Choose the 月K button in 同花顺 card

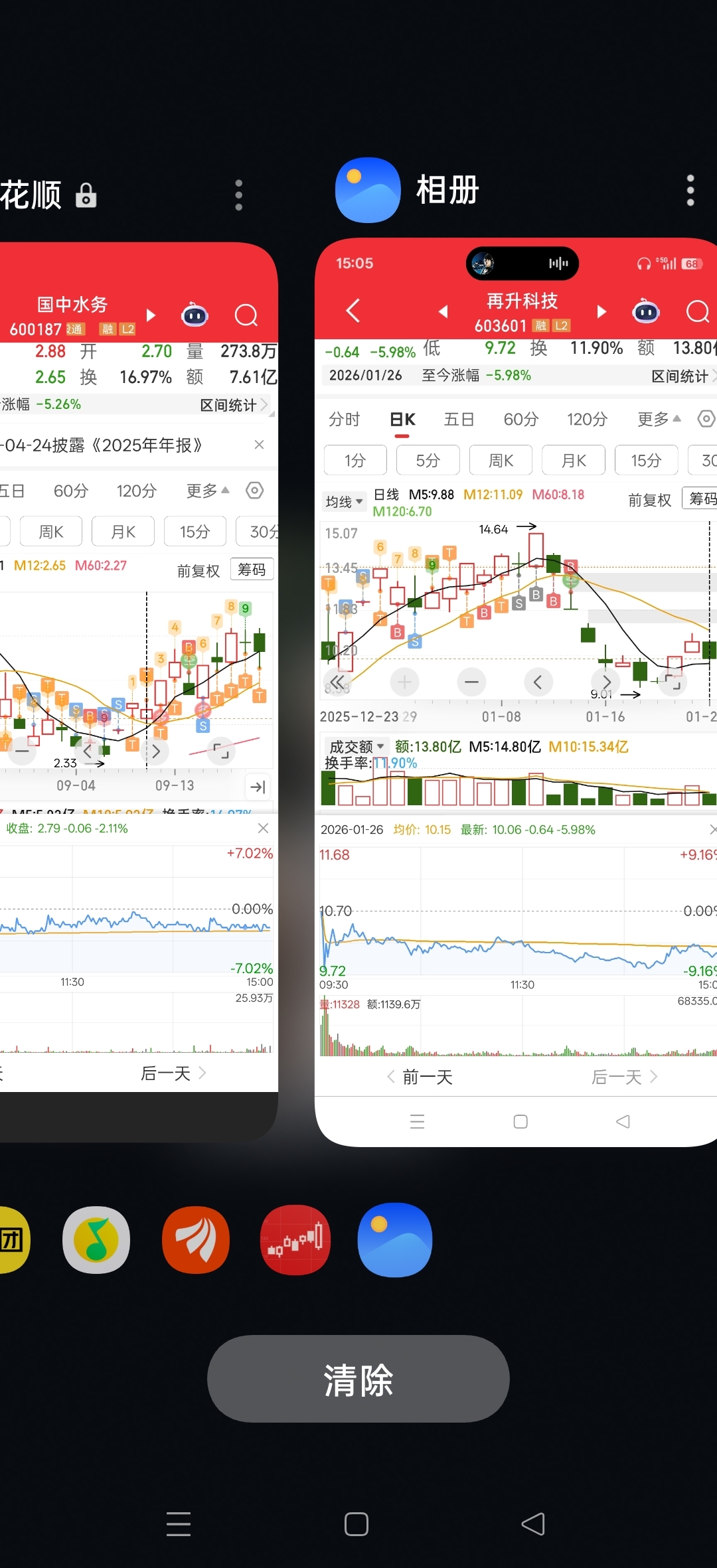click(x=123, y=532)
